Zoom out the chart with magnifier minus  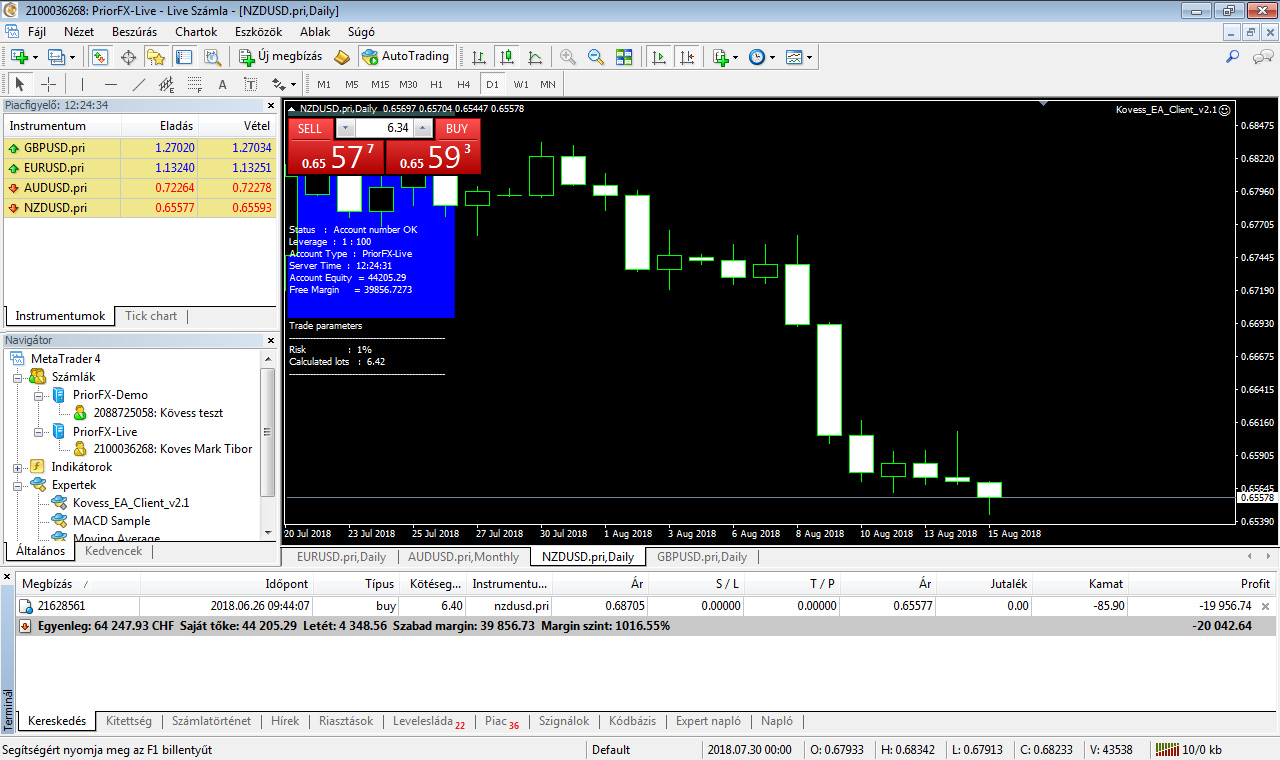click(x=596, y=57)
